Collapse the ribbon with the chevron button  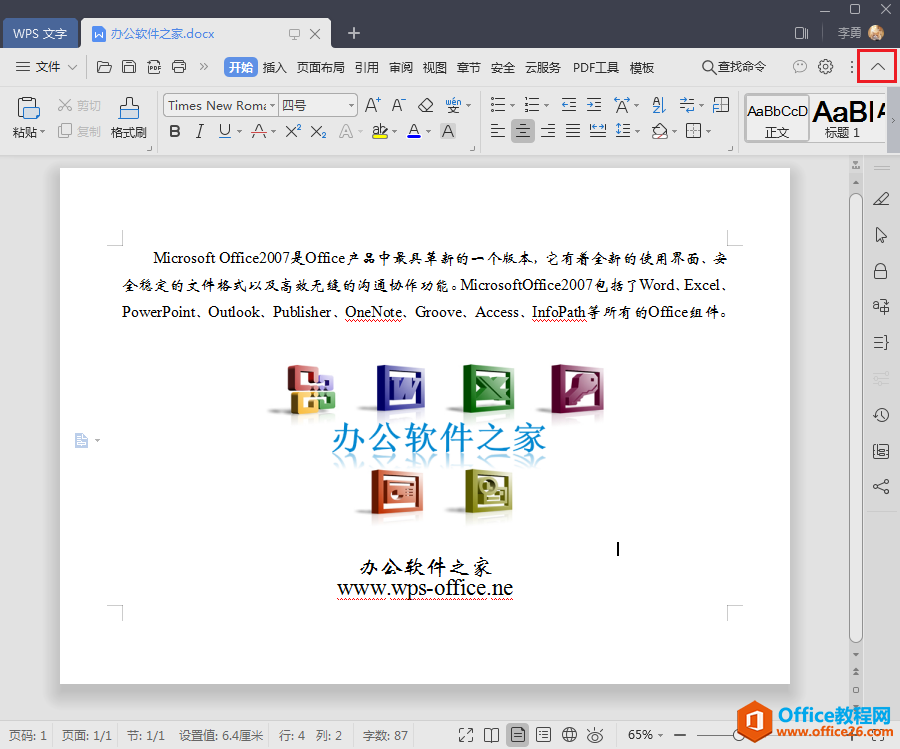click(x=877, y=67)
